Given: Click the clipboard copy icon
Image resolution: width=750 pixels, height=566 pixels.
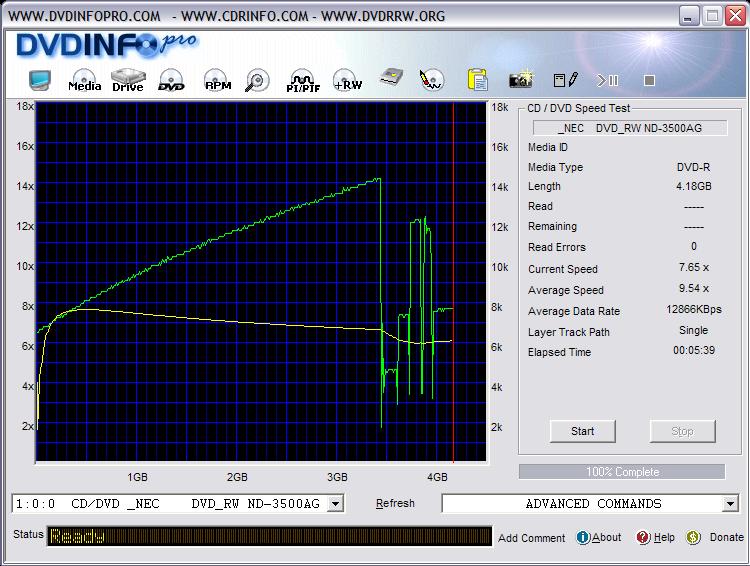Looking at the screenshot, I should [x=477, y=79].
